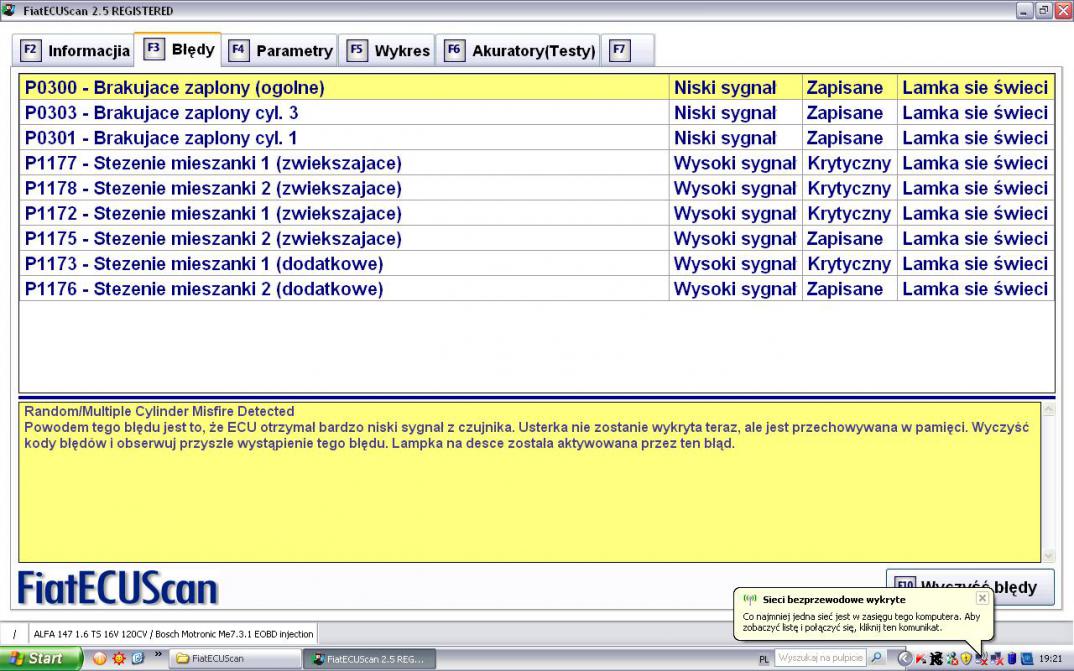
Task: Click orange quick launch icon next to Start
Action: (100, 659)
